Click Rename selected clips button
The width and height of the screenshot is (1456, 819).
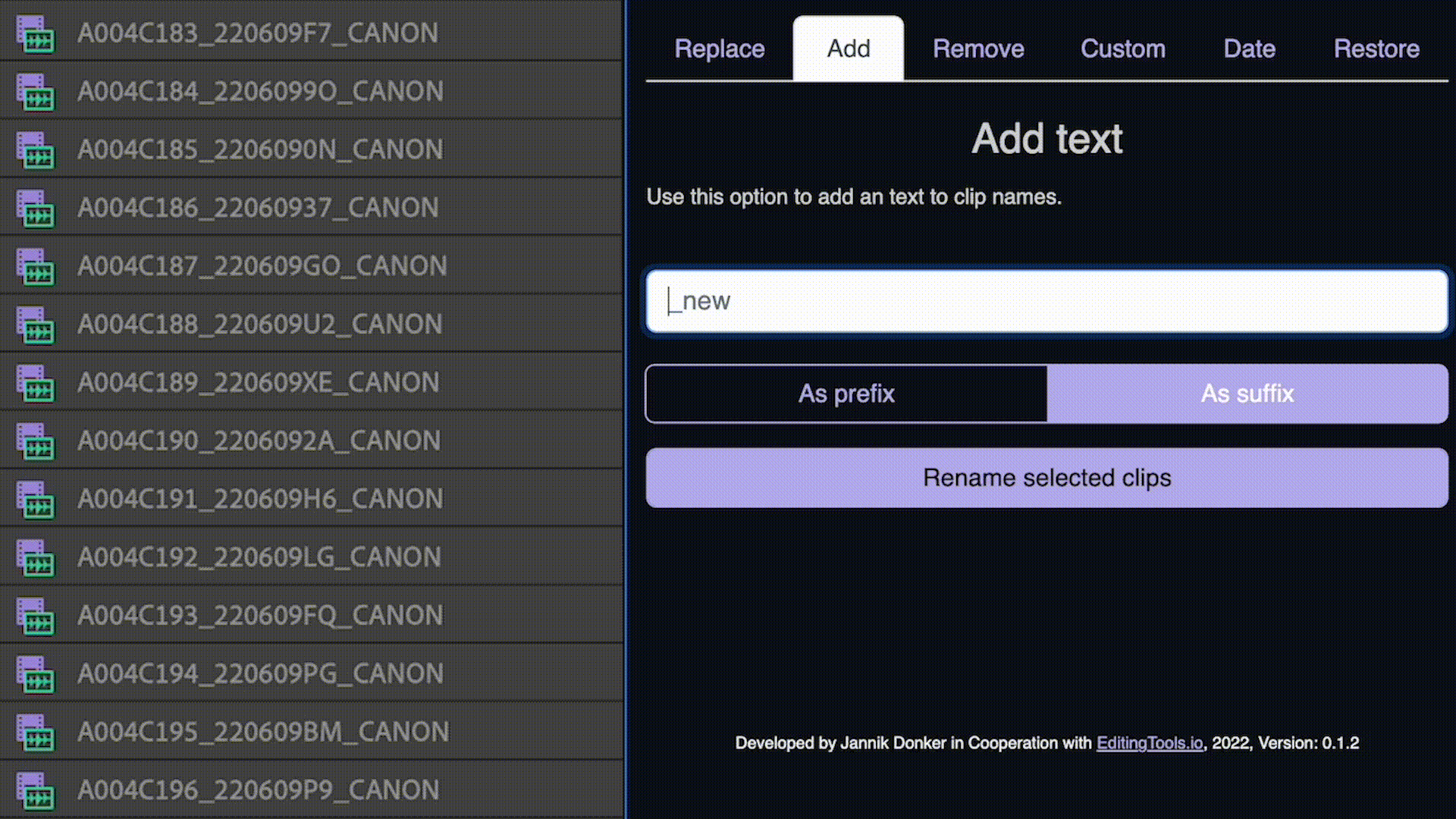(1047, 478)
